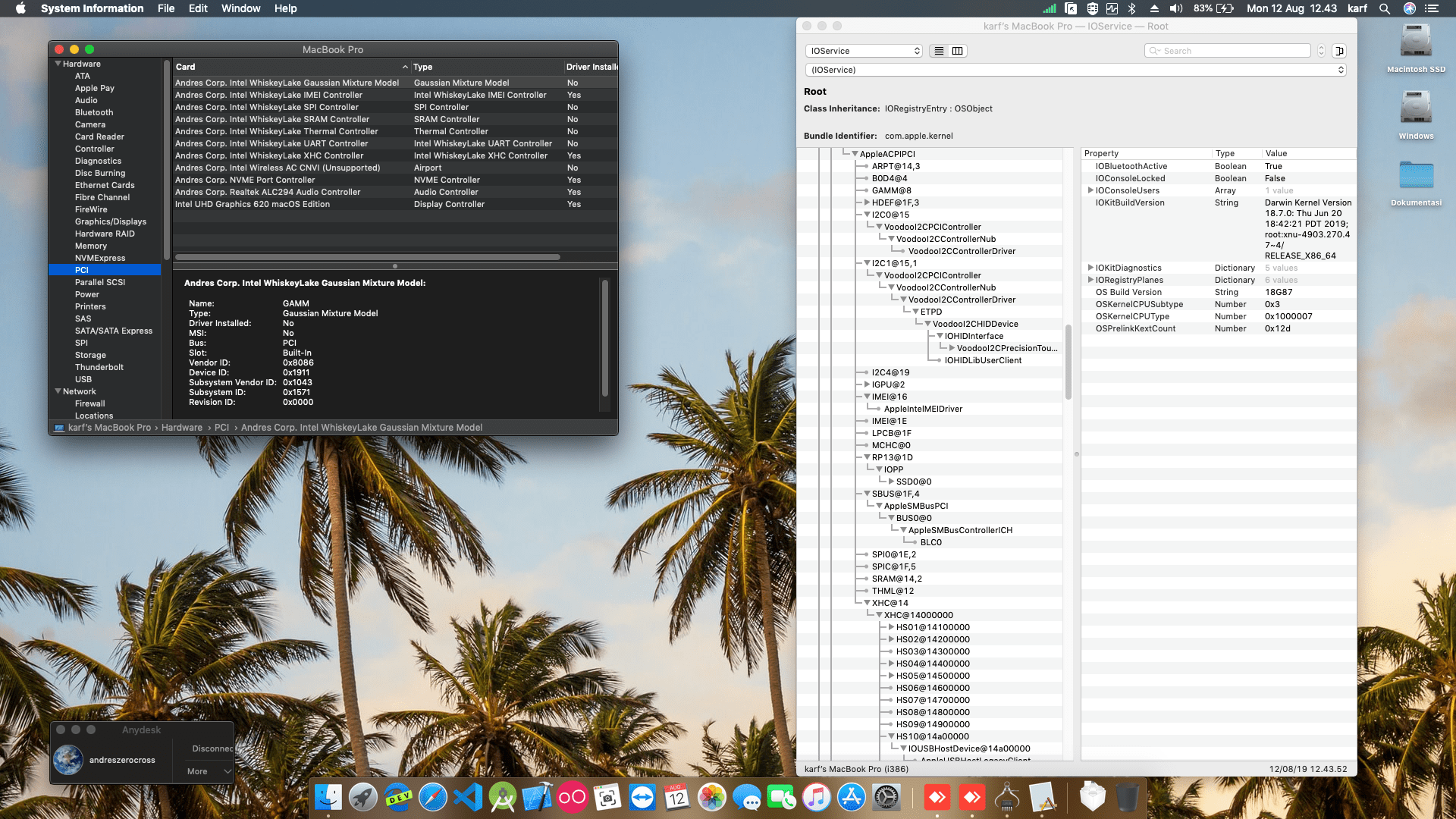Image resolution: width=1456 pixels, height=819 pixels.
Task: Open the (IOService) path dropdown
Action: pyautogui.click(x=1075, y=70)
